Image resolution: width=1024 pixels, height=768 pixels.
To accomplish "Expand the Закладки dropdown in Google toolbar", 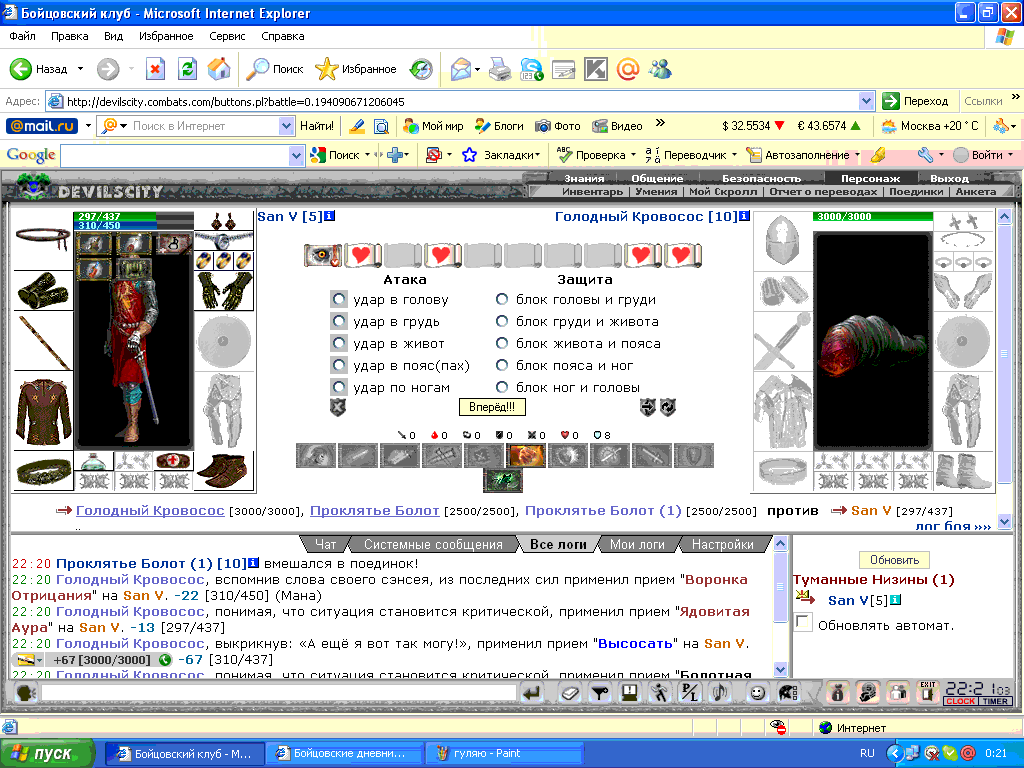I will [x=537, y=155].
